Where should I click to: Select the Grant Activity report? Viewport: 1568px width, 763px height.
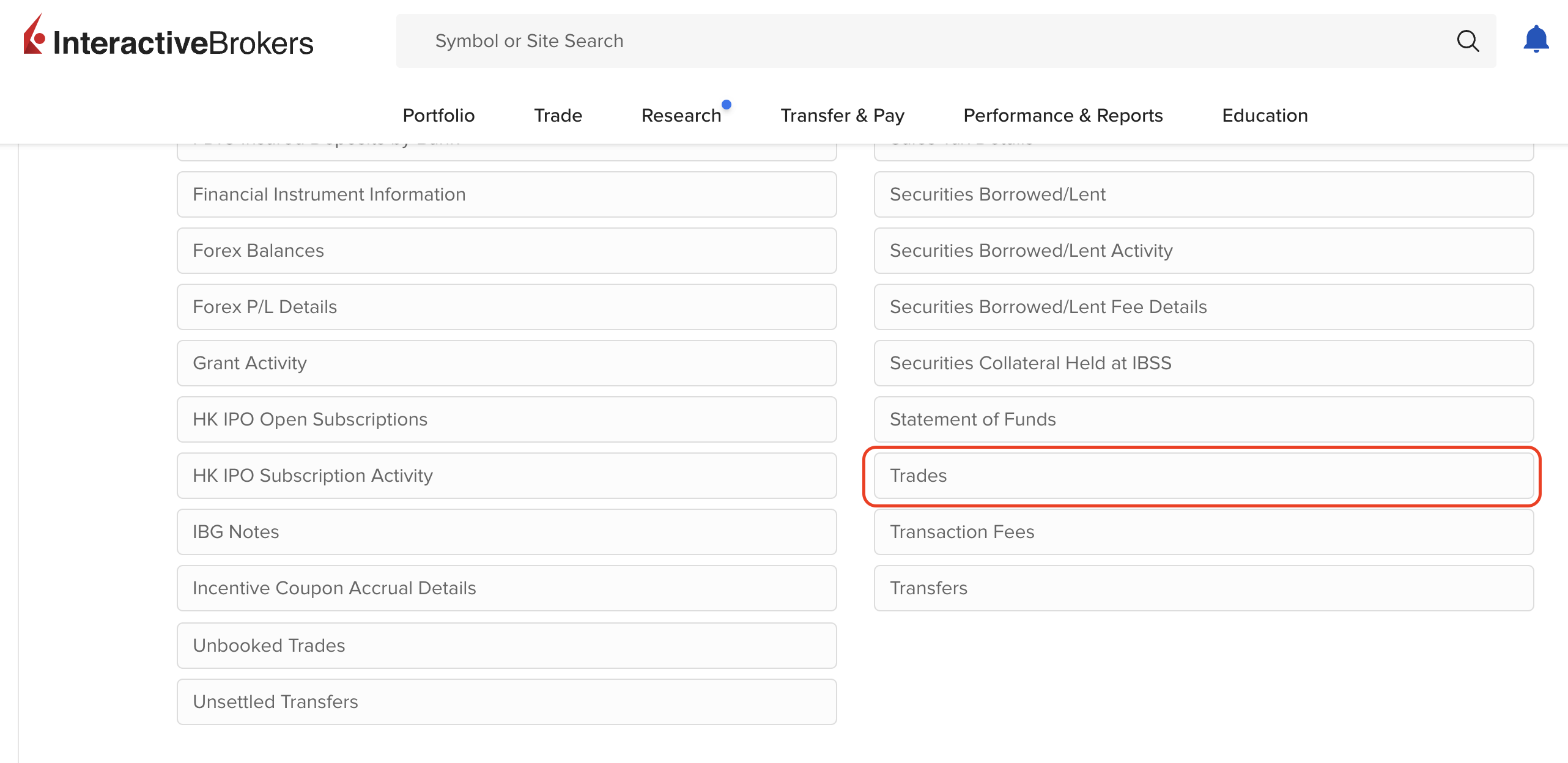(x=506, y=363)
